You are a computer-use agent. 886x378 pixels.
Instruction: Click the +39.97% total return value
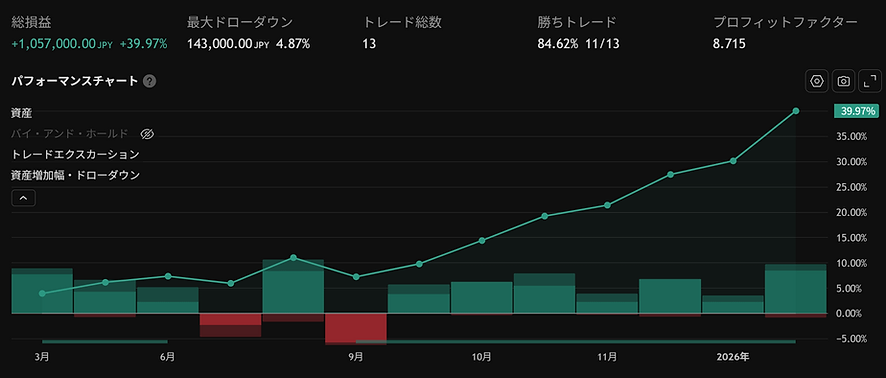[x=144, y=44]
